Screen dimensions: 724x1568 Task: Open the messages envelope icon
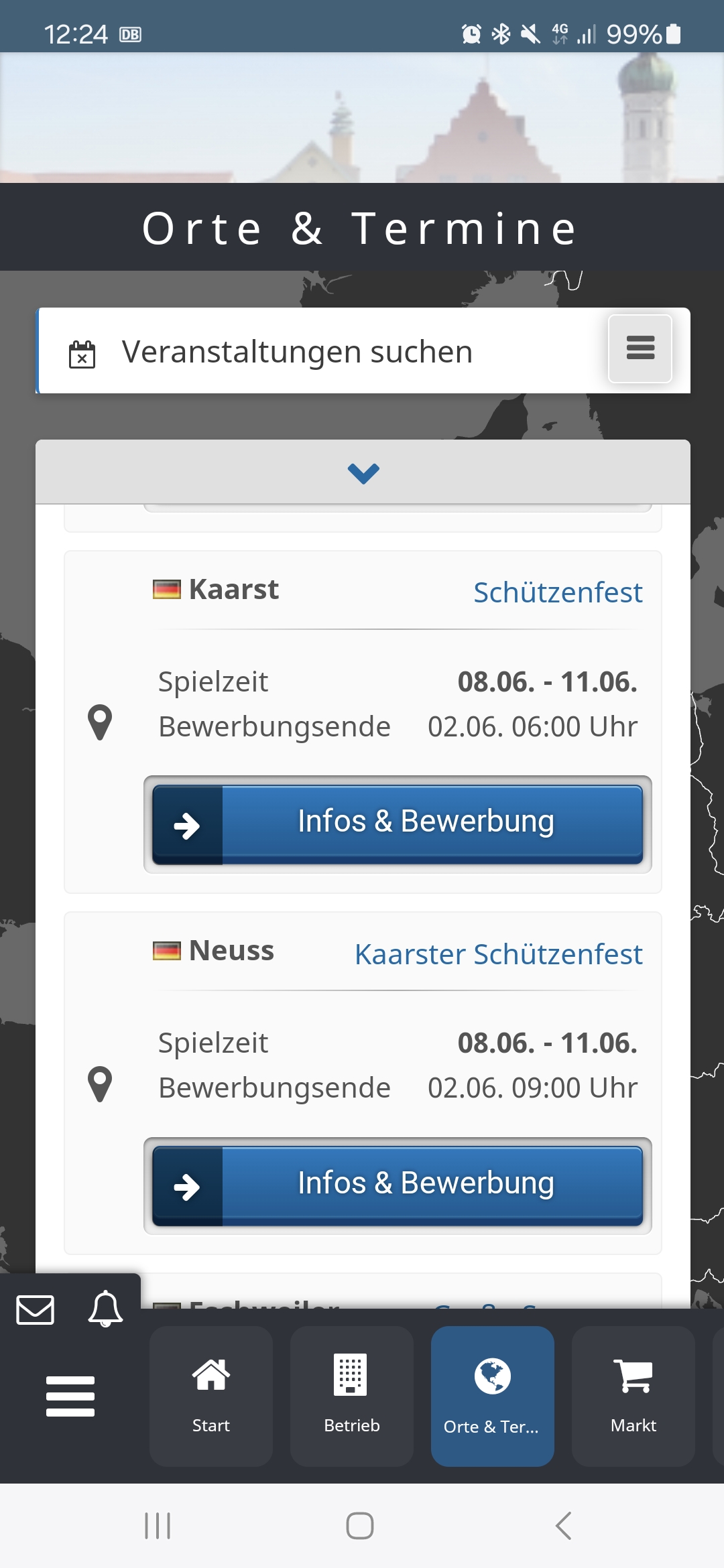[x=35, y=1309]
